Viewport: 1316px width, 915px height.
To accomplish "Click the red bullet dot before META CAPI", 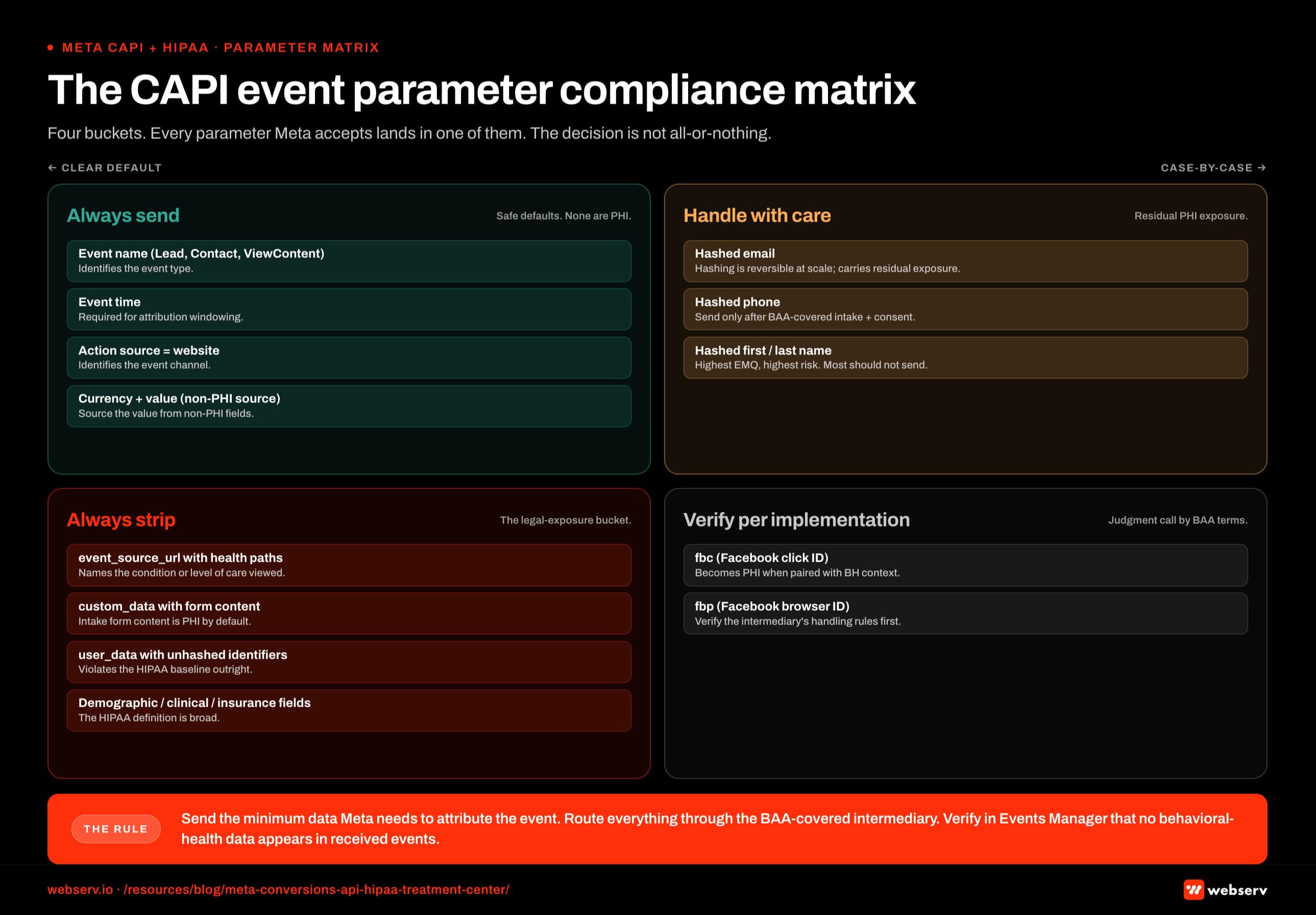I will (x=51, y=47).
